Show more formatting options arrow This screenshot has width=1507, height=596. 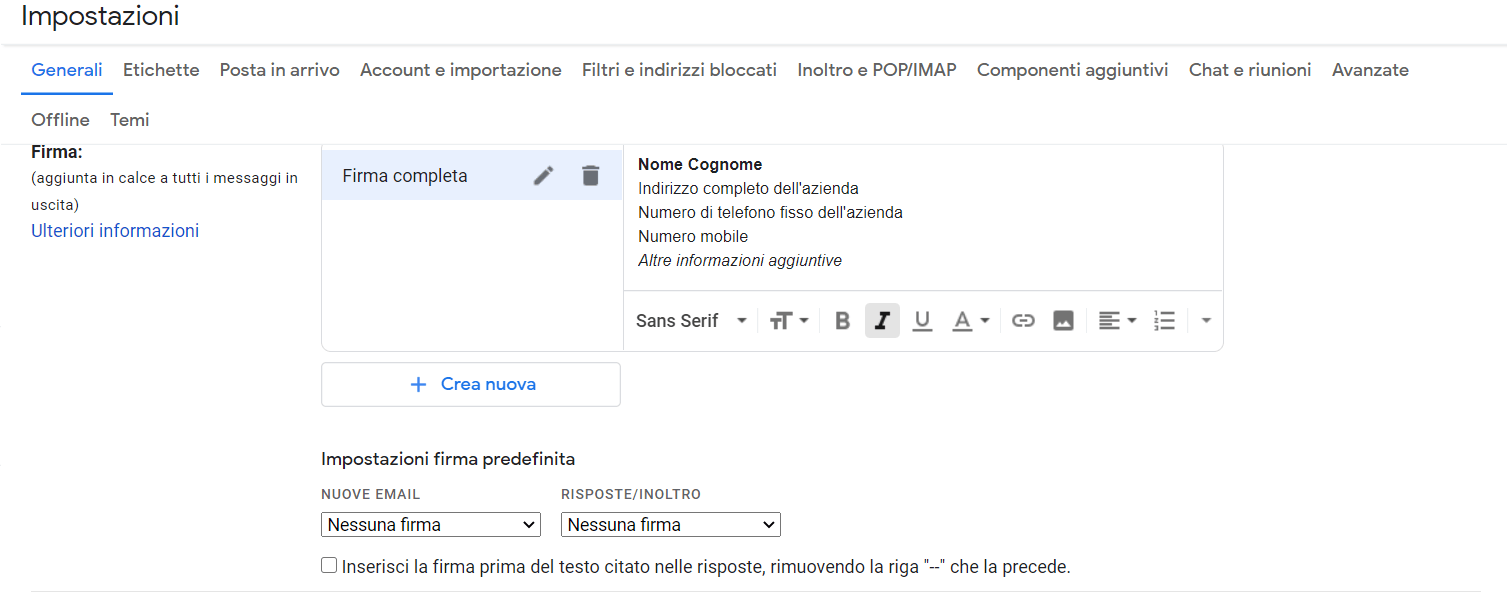point(1206,321)
